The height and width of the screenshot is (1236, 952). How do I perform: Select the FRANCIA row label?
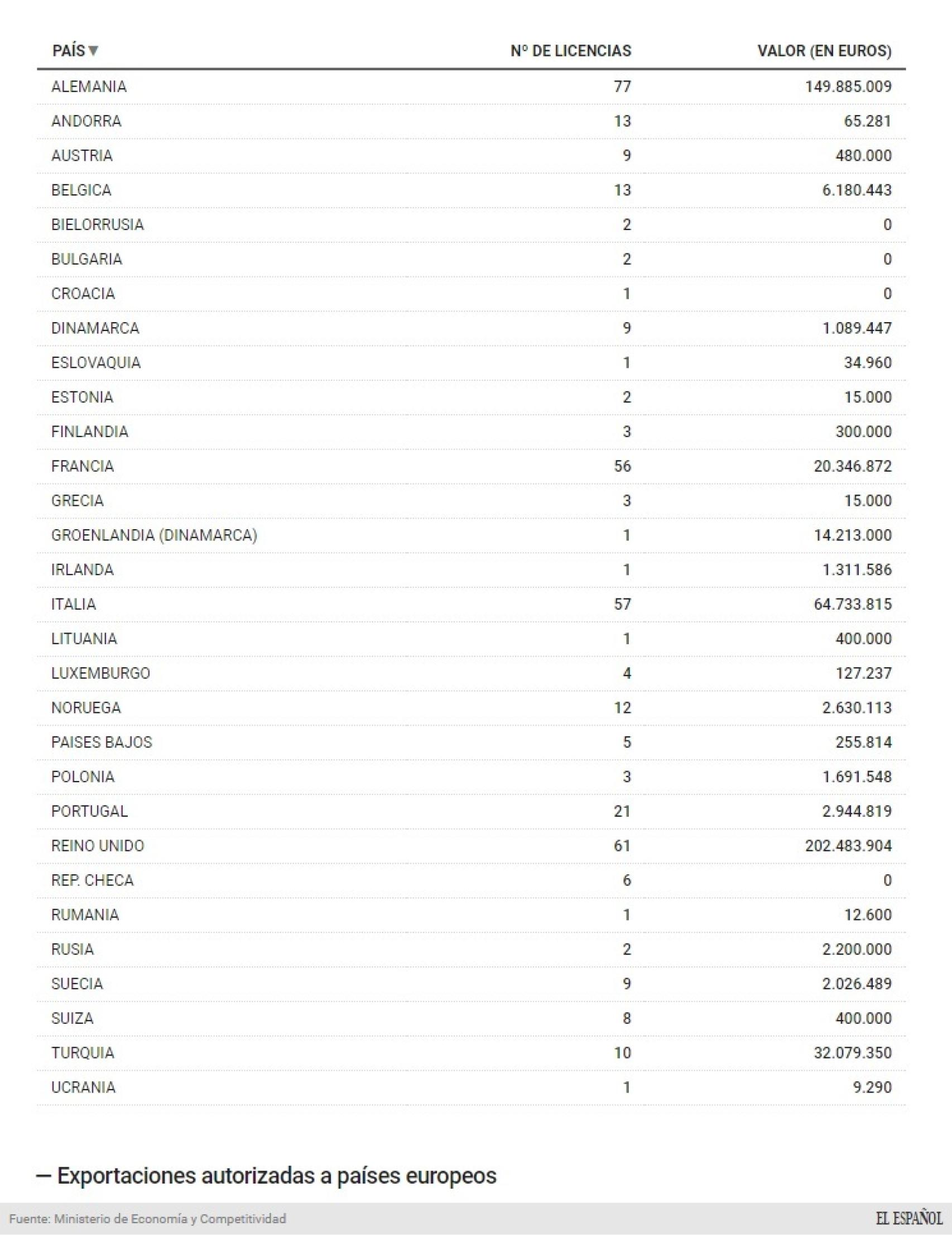click(x=83, y=466)
